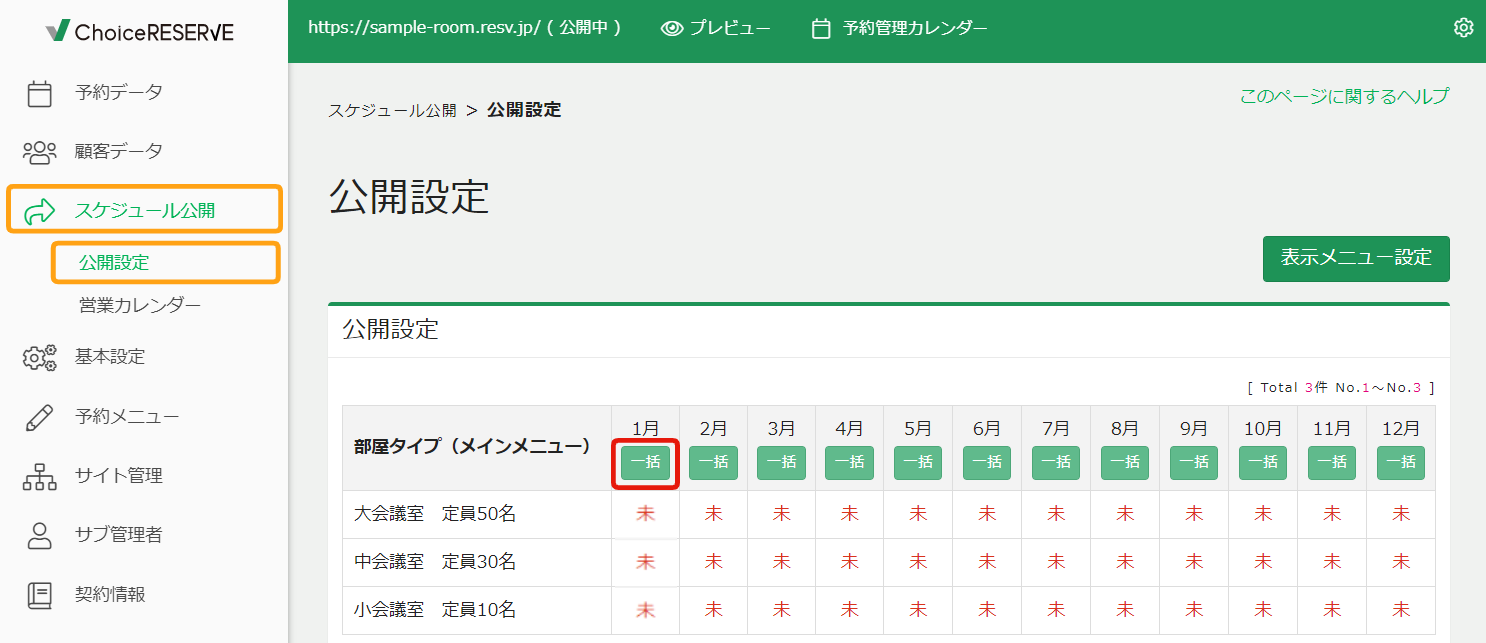Click the 一括 button under 10月
1486x643 pixels.
click(x=1263, y=463)
